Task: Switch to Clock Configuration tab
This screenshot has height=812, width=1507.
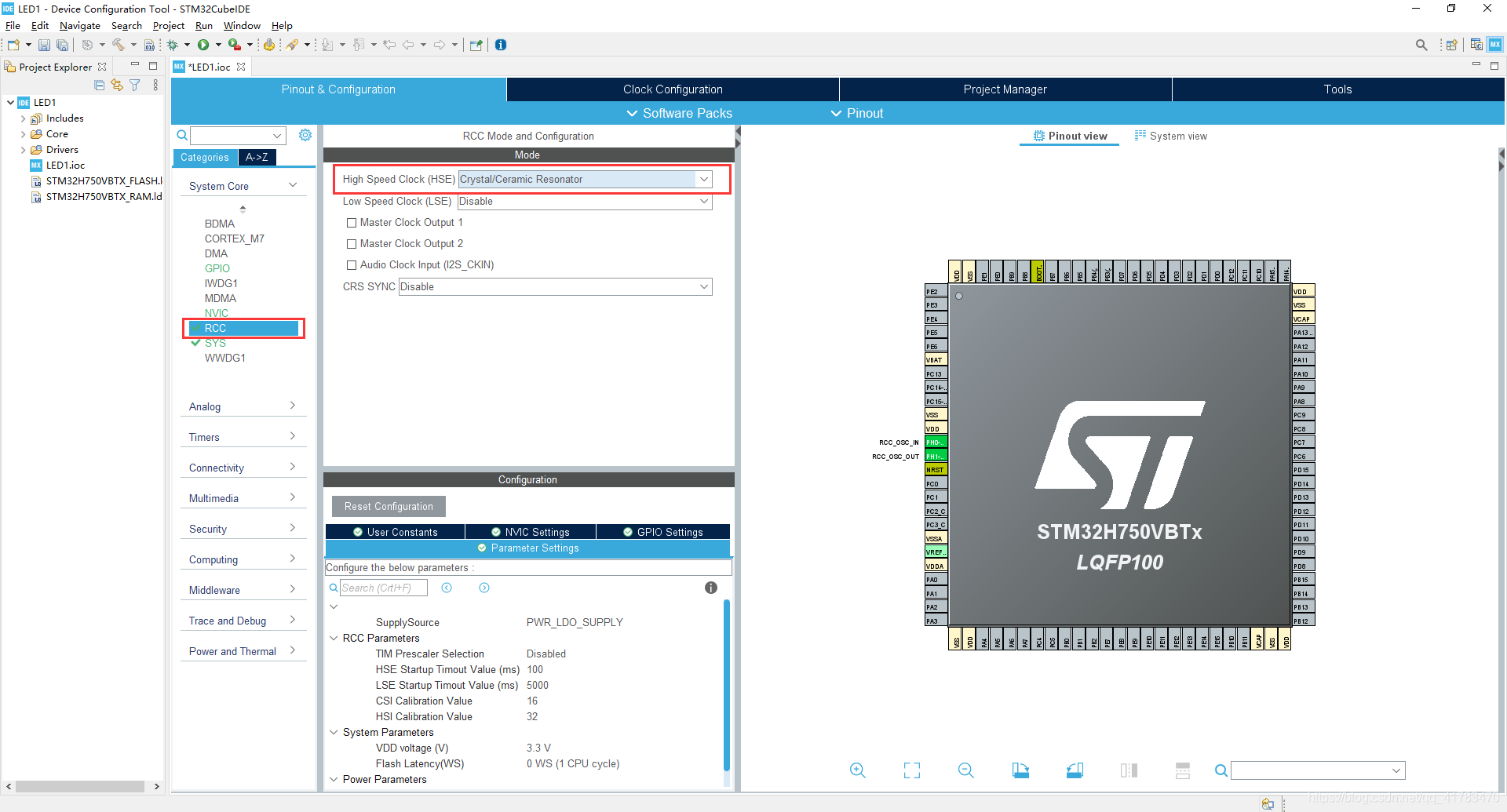Action: click(673, 89)
